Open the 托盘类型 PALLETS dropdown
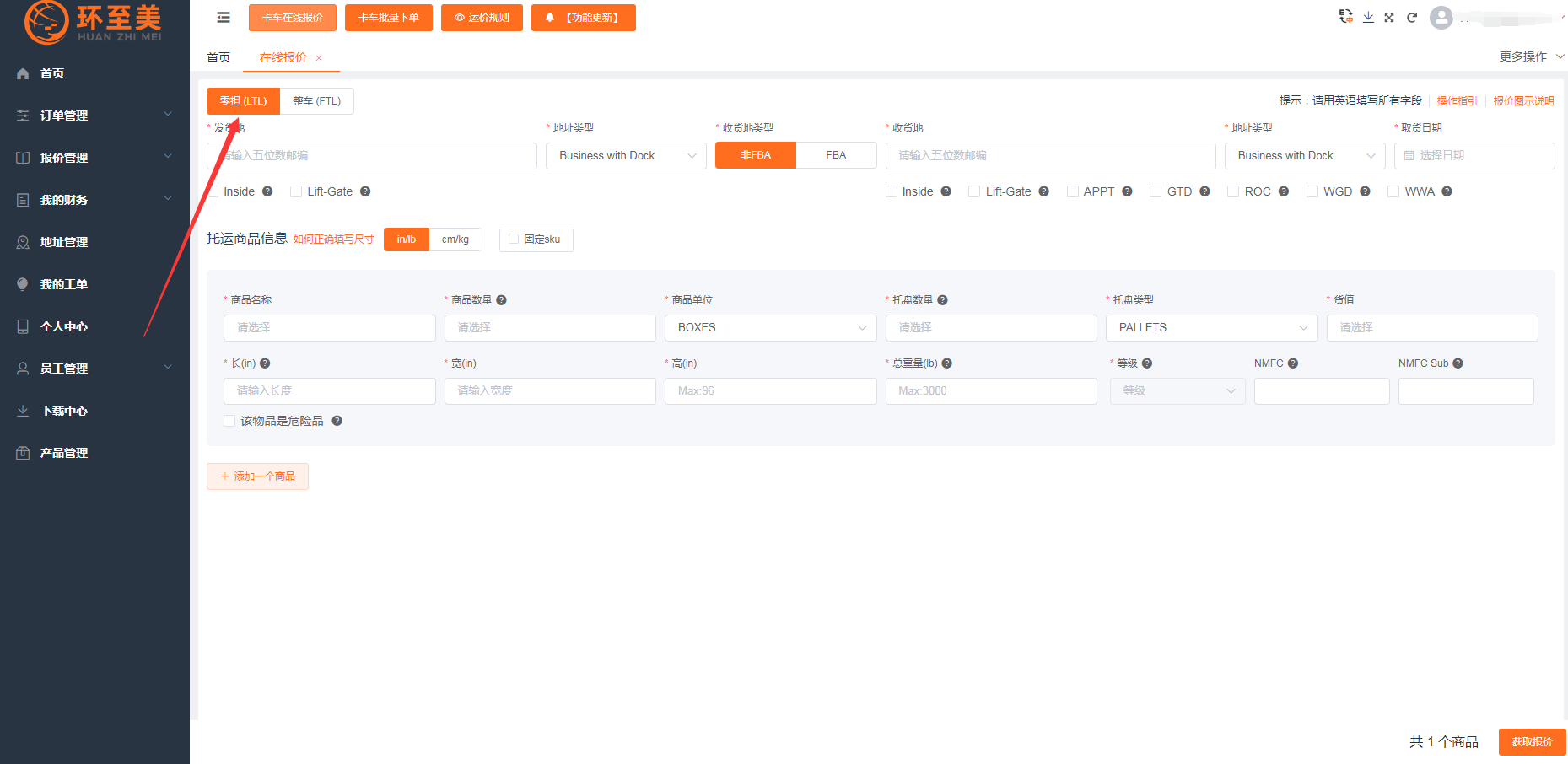Viewport: 1568px width, 764px height. click(x=1211, y=328)
